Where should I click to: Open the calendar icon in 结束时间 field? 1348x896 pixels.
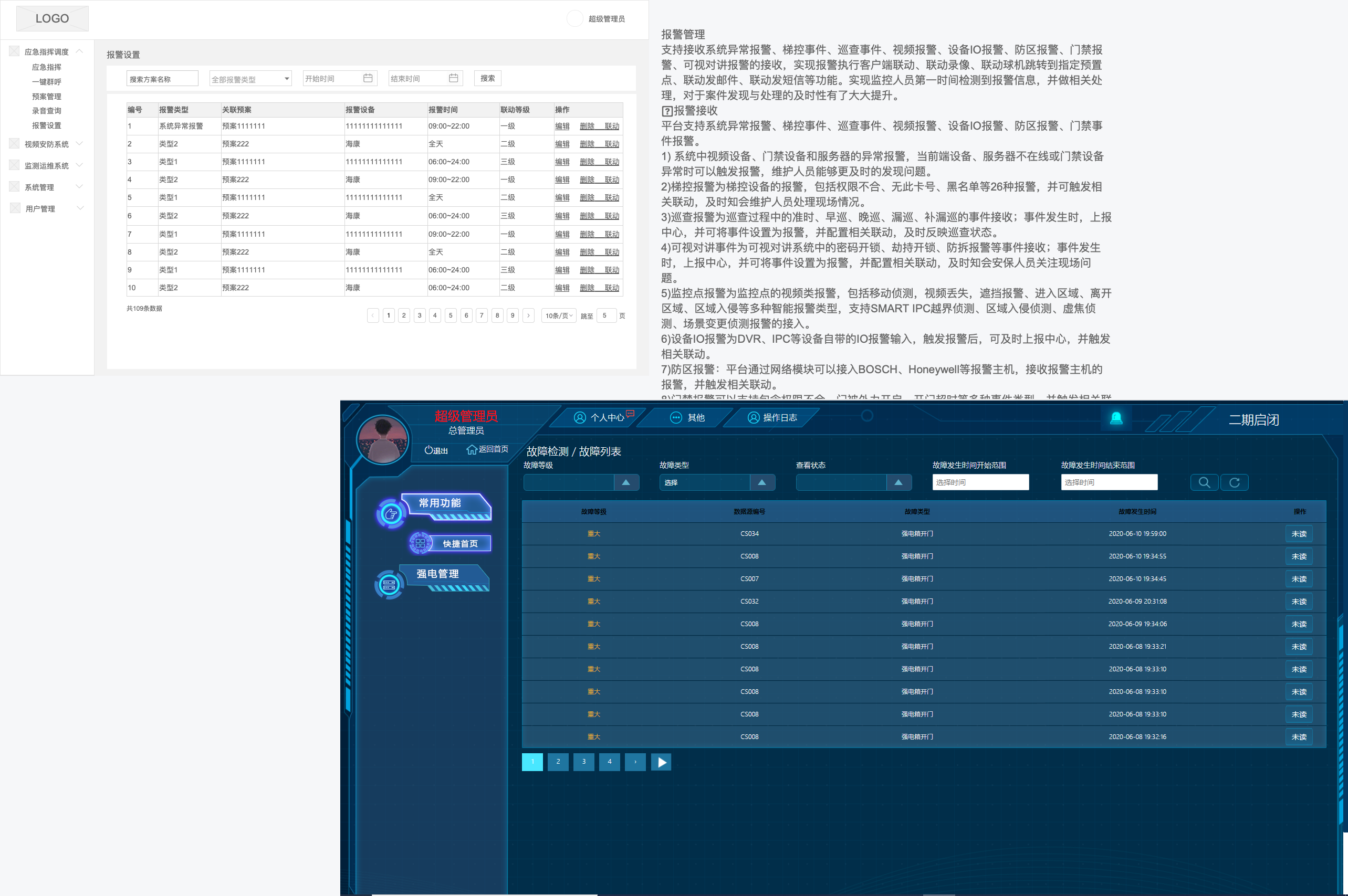pos(453,78)
